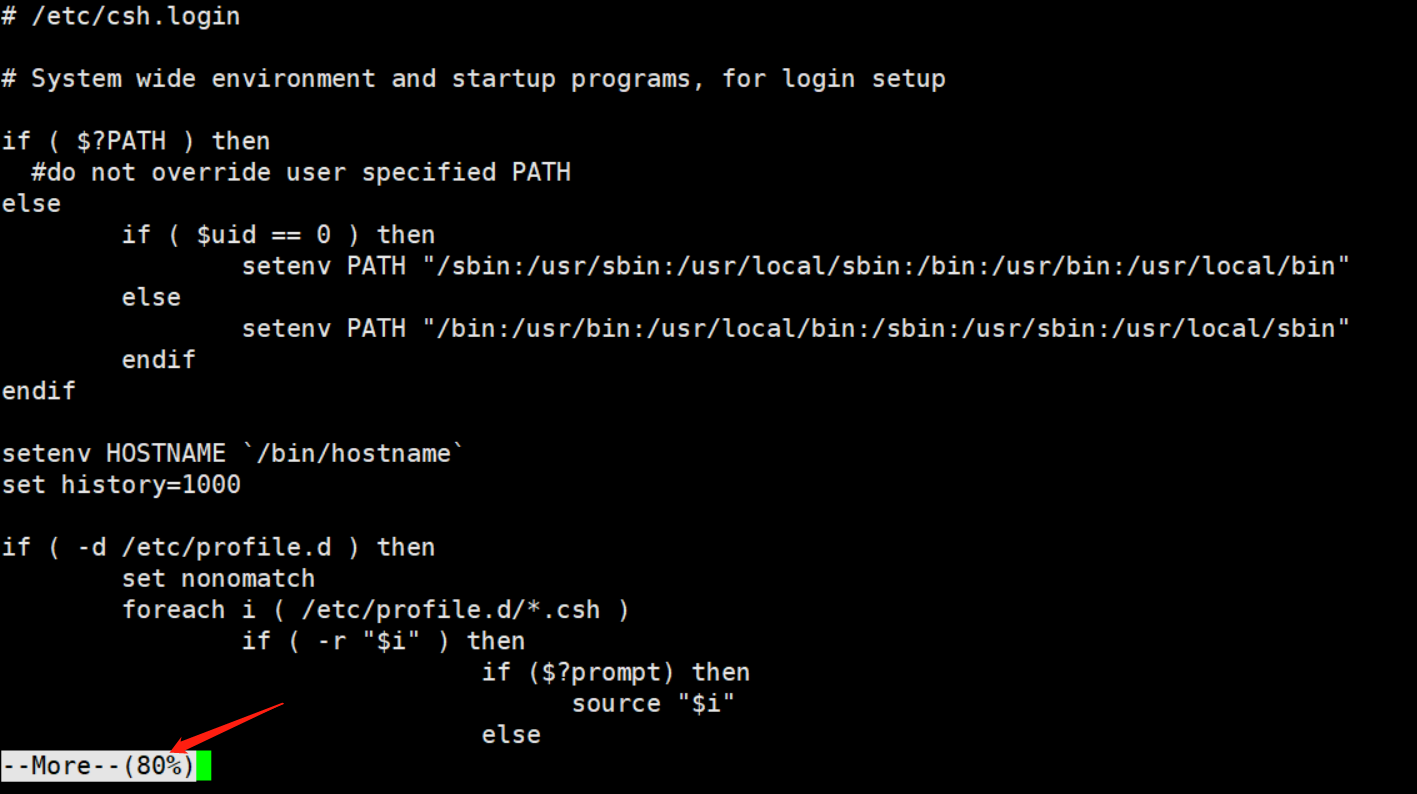Click the --More--(80%) pager prompt
Image resolution: width=1417 pixels, height=794 pixels.
click(98, 766)
